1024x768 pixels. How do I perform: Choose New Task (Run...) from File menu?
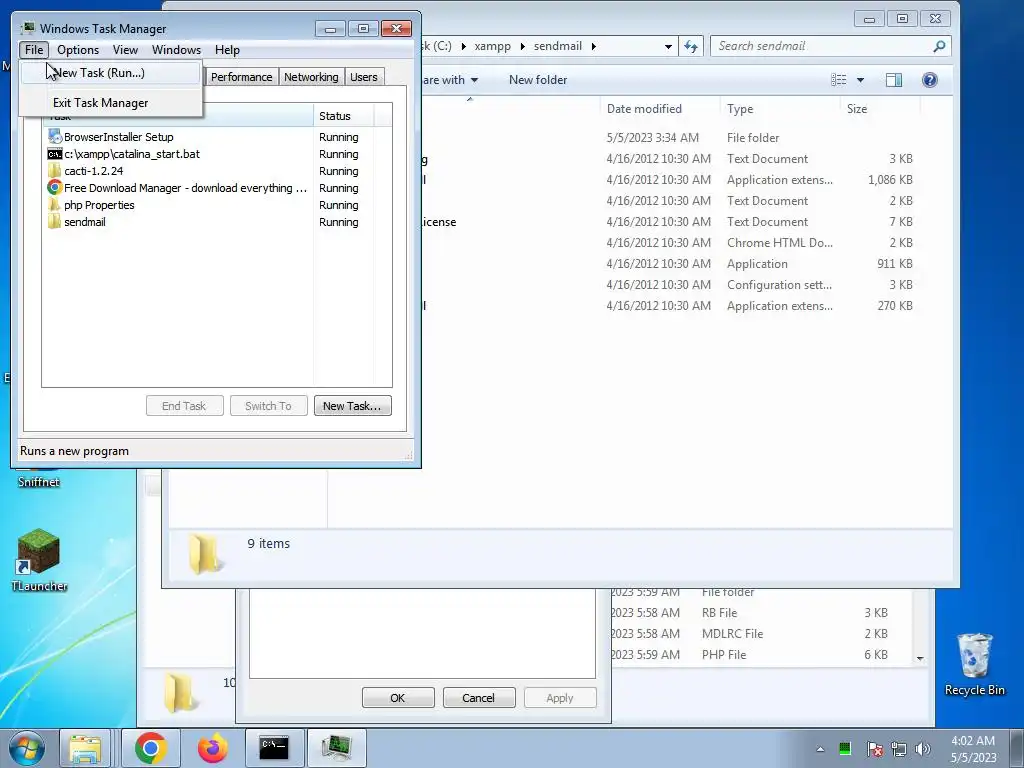click(110, 72)
